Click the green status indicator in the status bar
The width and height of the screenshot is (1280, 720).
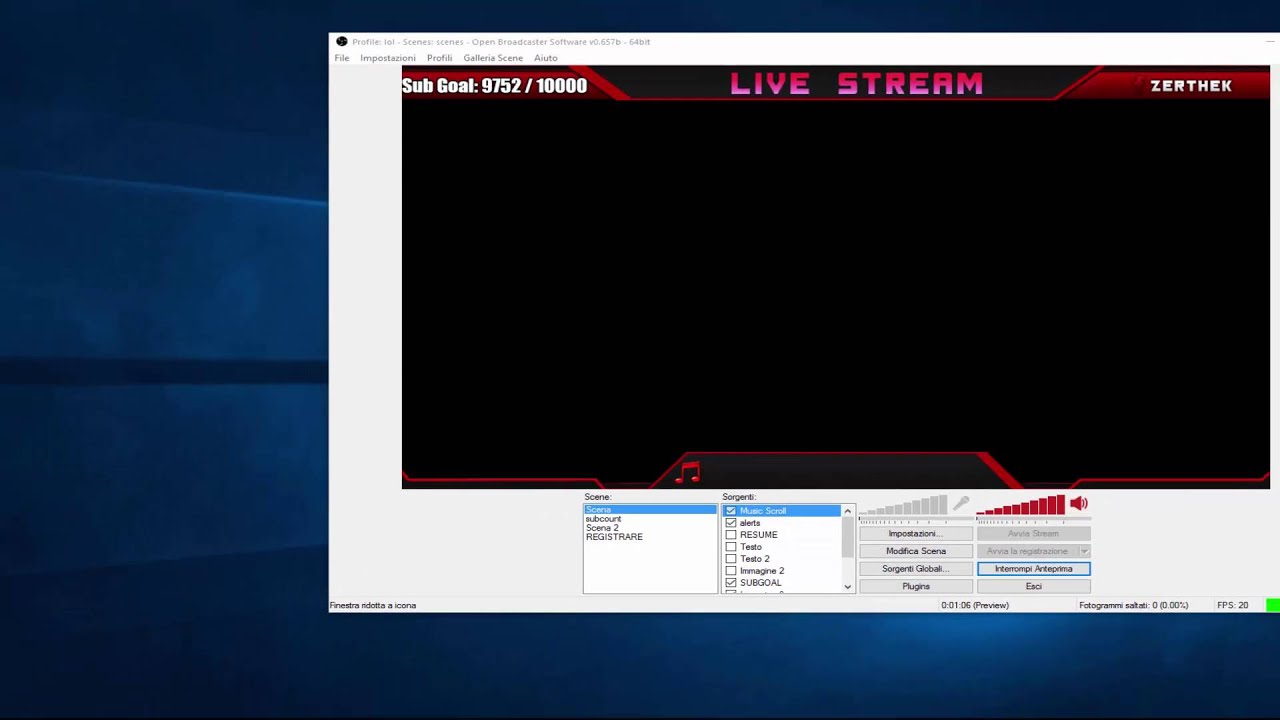click(x=1273, y=605)
